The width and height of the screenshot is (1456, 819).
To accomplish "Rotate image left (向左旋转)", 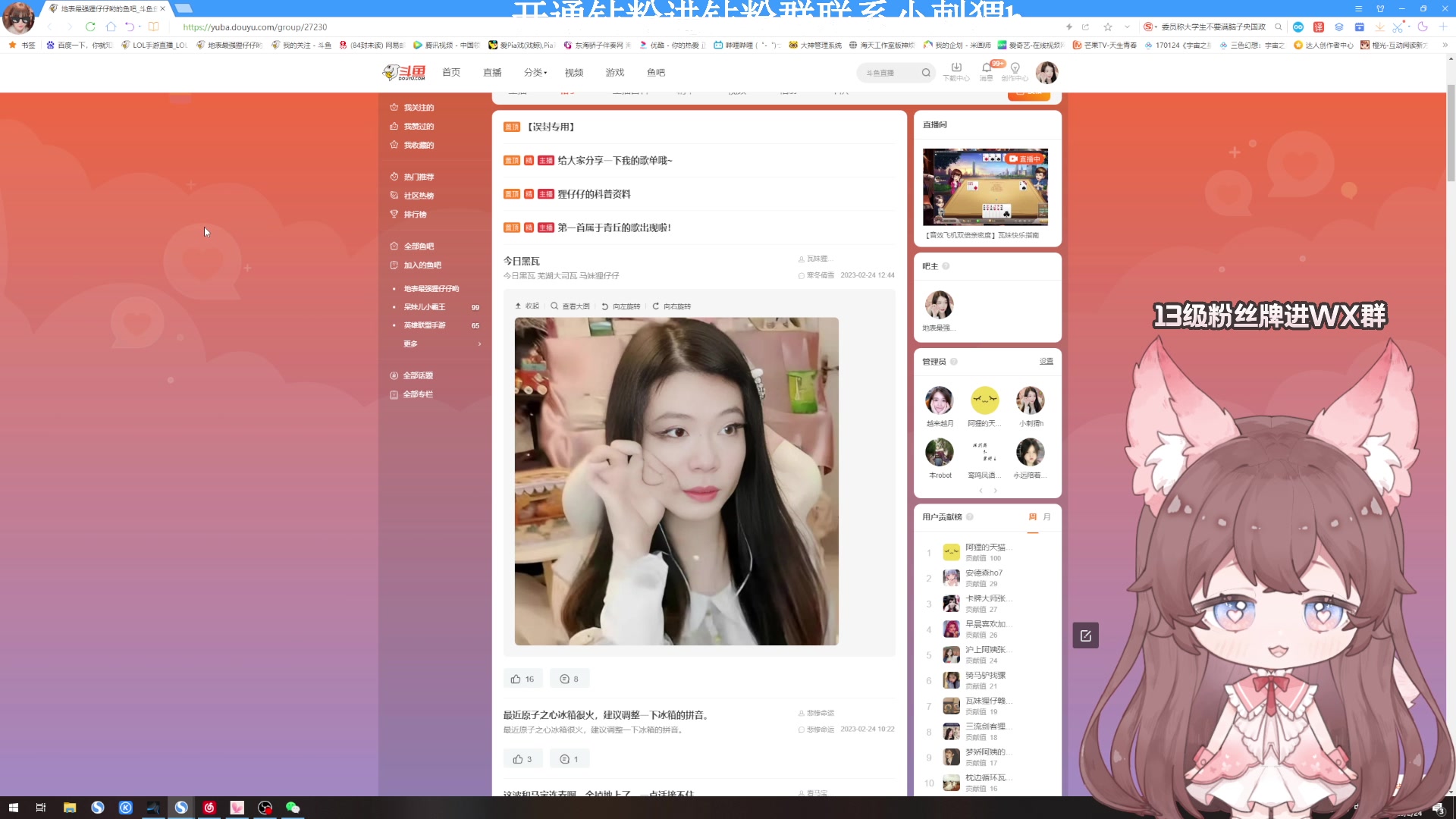I will (x=620, y=306).
